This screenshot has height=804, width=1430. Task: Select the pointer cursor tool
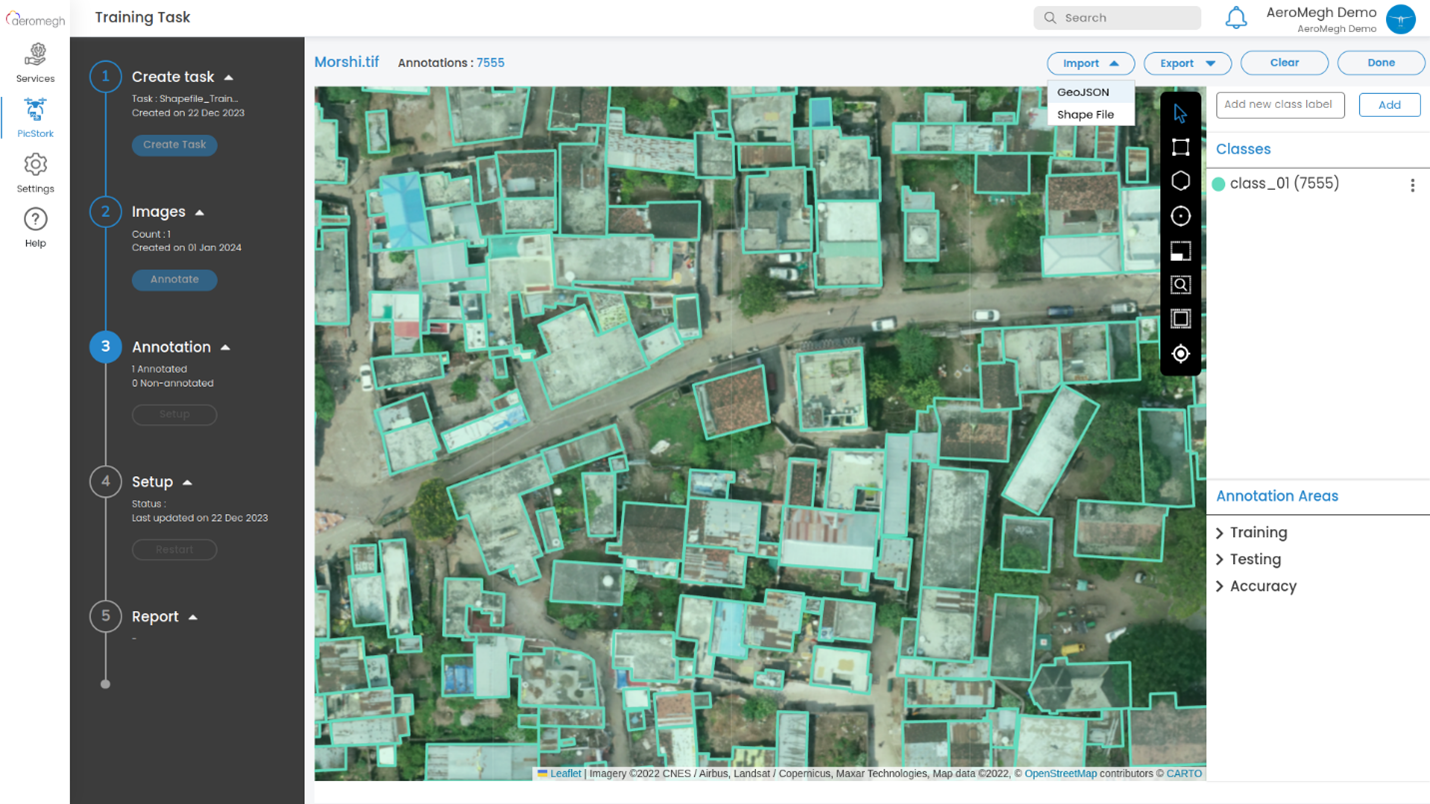1180,113
